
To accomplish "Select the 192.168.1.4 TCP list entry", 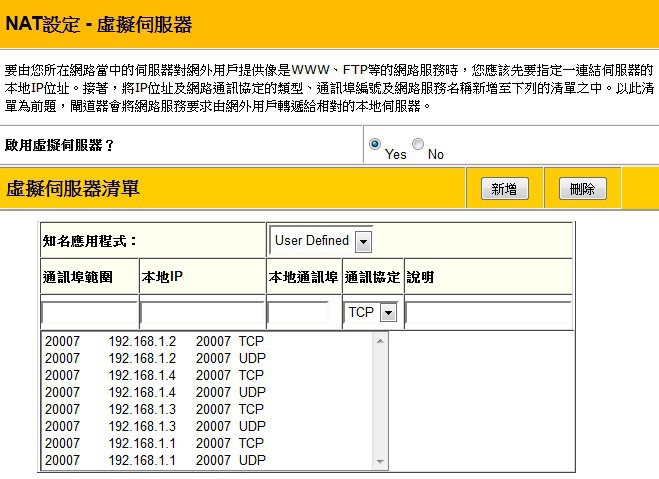I will 155,375.
